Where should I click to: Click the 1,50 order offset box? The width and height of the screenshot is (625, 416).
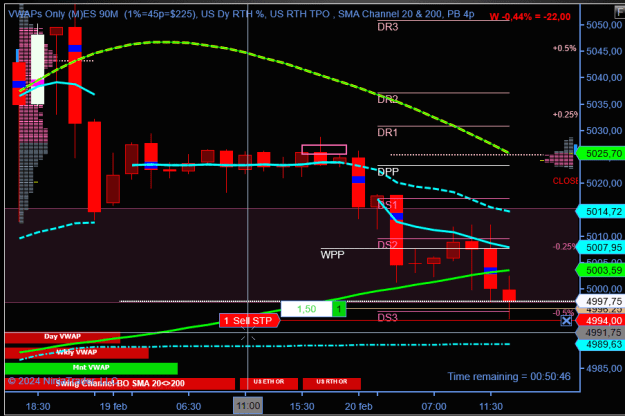pos(307,309)
